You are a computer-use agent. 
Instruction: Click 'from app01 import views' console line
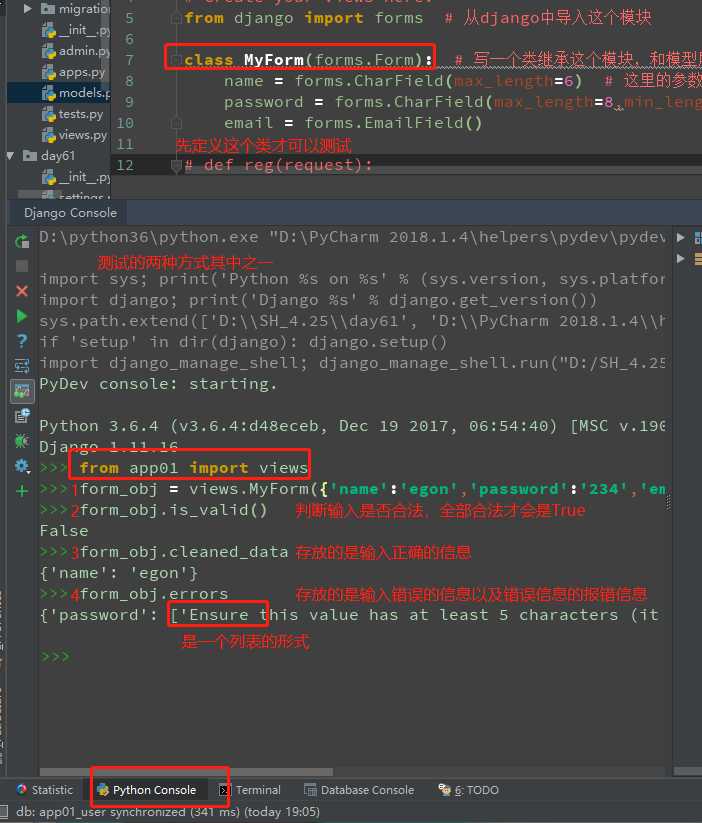click(x=193, y=468)
